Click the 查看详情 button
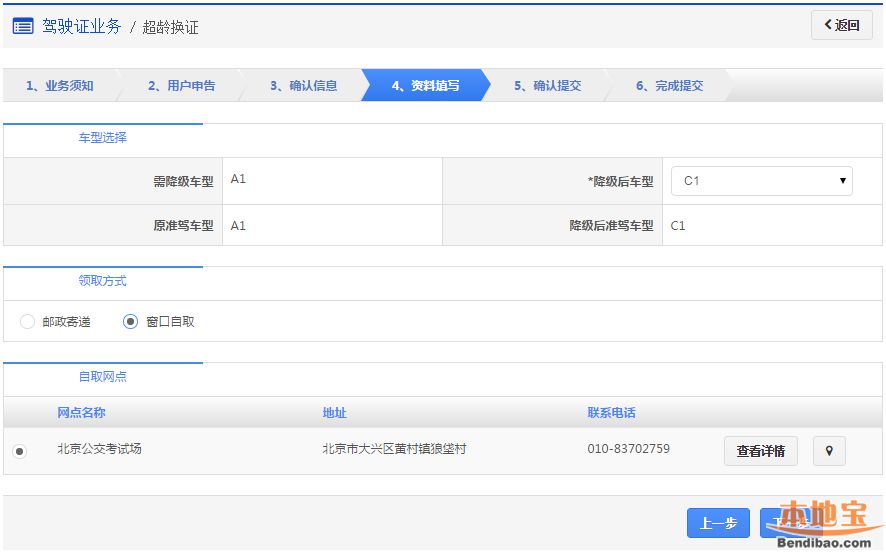 760,451
